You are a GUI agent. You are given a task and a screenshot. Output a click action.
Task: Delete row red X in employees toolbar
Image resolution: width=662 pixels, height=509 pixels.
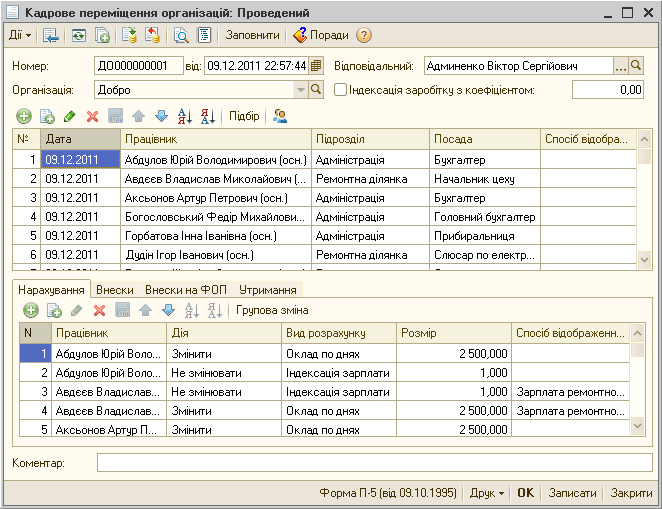92,116
